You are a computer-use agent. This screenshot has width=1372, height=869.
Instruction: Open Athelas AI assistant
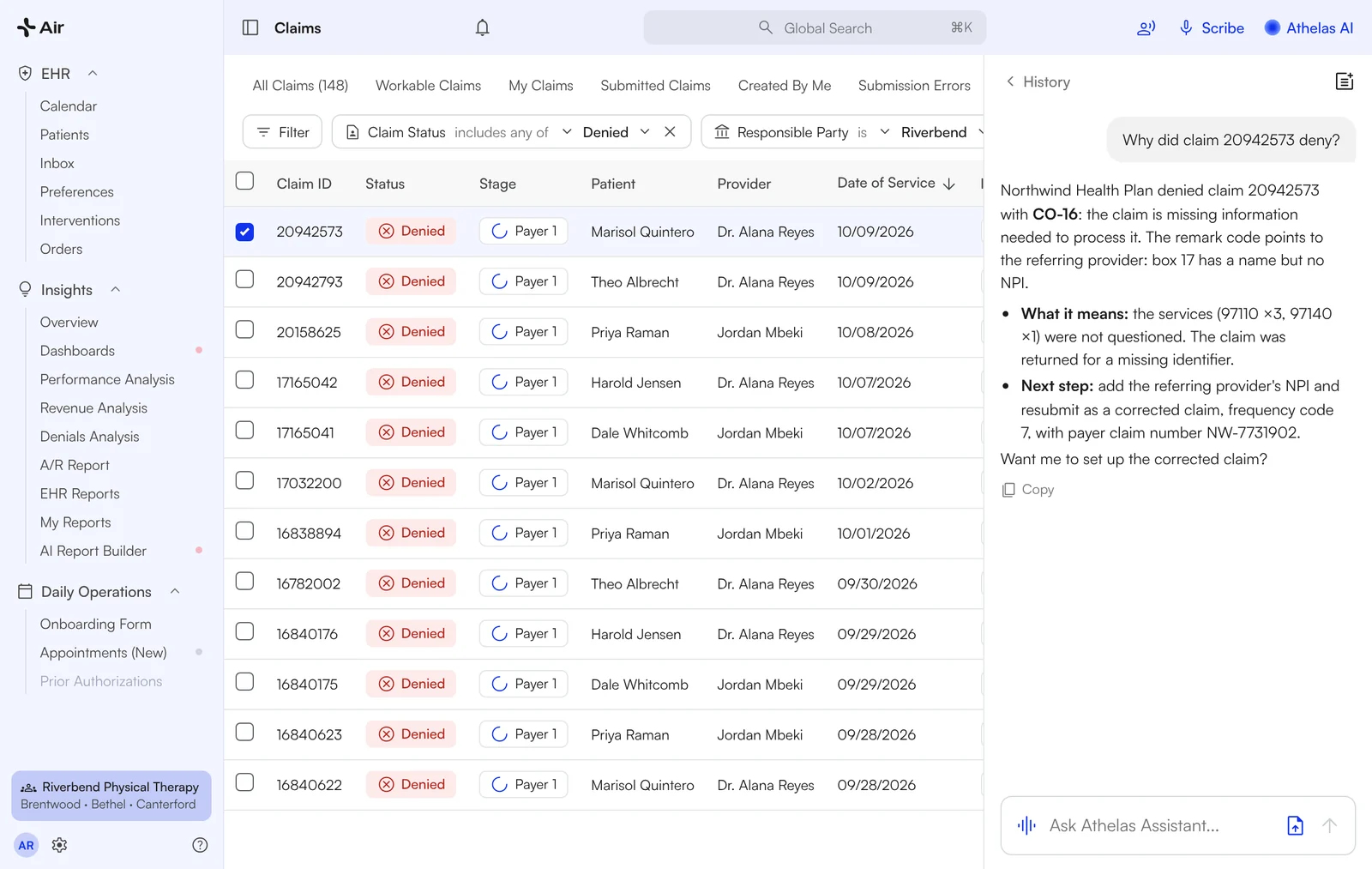(1309, 27)
